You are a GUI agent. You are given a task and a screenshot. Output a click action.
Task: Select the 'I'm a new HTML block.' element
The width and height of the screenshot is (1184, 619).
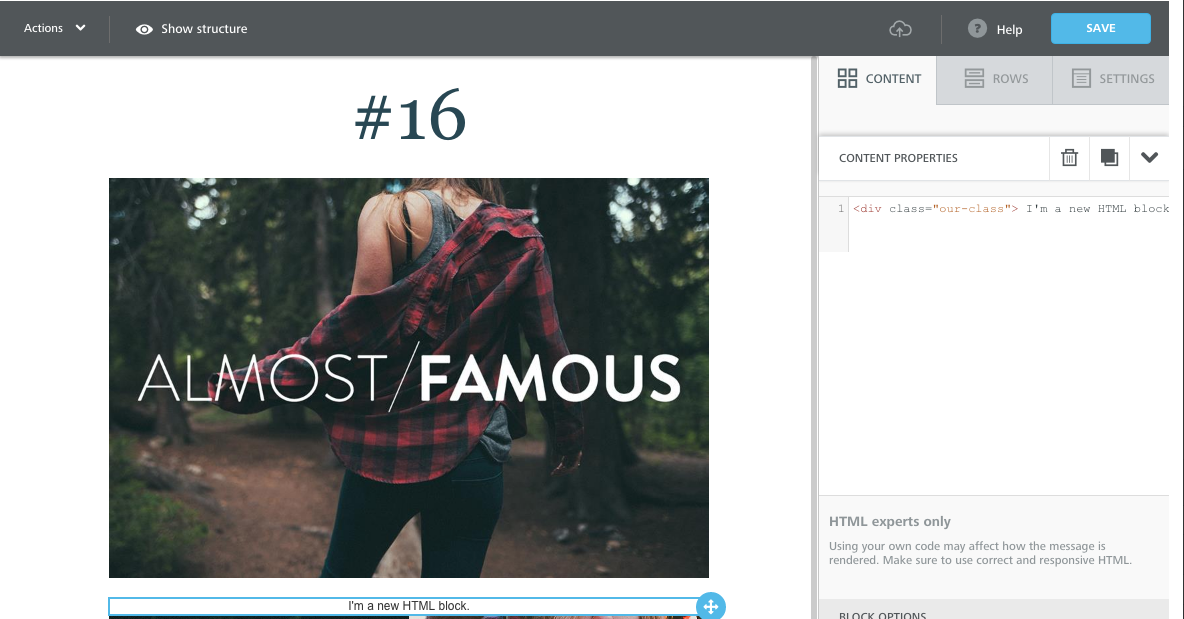409,606
